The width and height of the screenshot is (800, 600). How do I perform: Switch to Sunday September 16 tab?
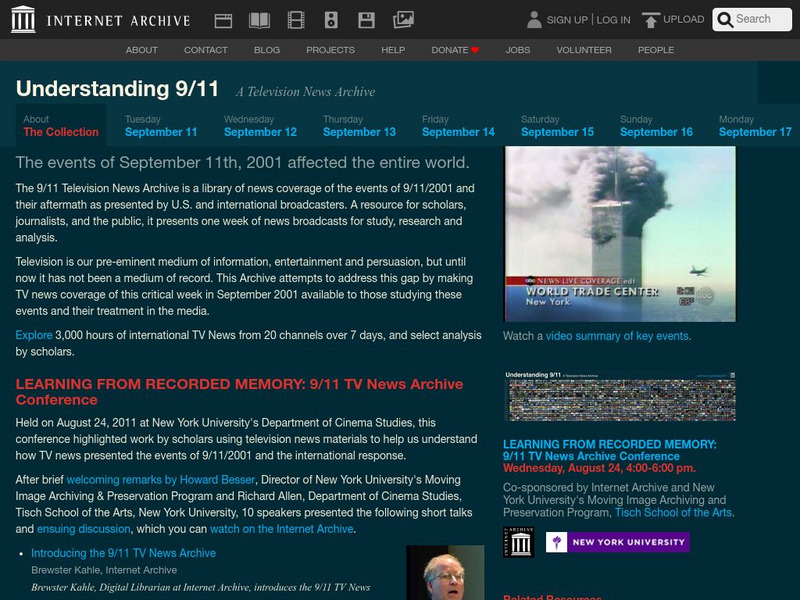[x=656, y=126]
